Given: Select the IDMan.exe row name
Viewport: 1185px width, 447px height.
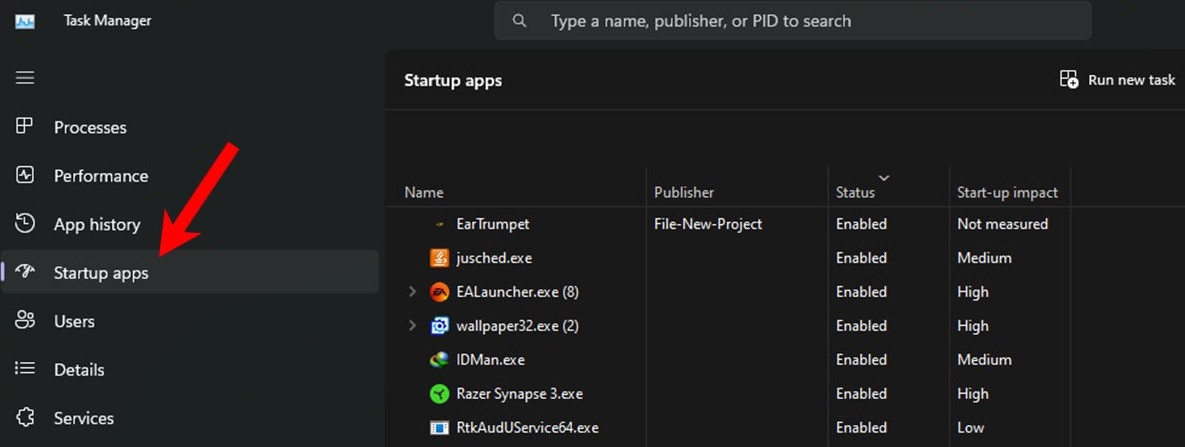Looking at the screenshot, I should point(490,360).
